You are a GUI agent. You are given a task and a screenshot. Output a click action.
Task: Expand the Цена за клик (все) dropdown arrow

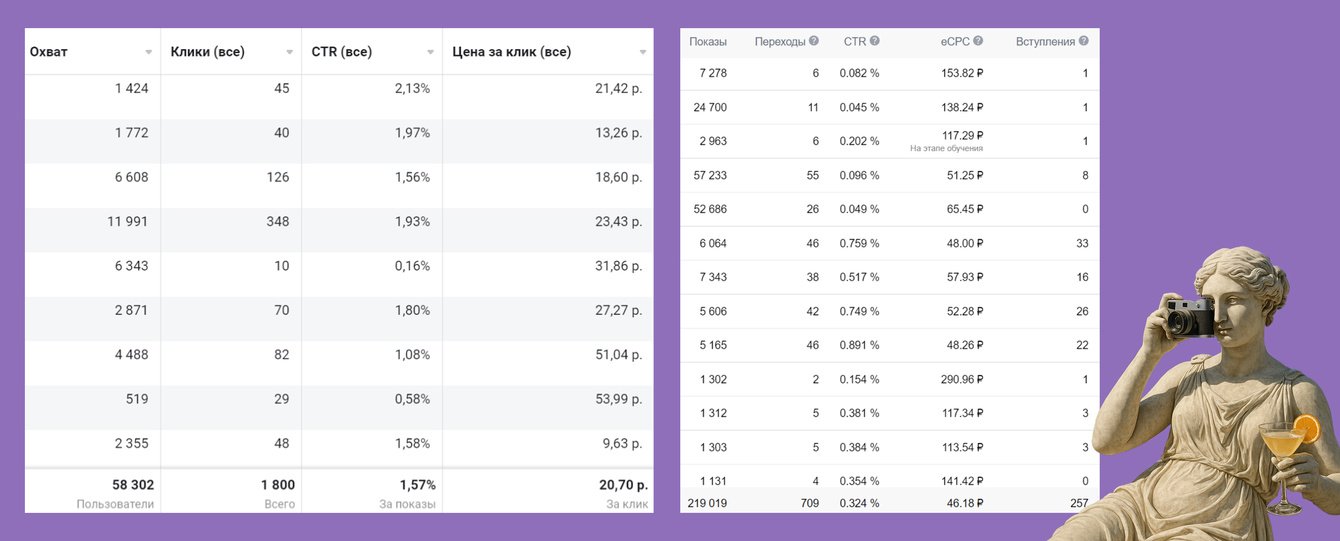(643, 52)
